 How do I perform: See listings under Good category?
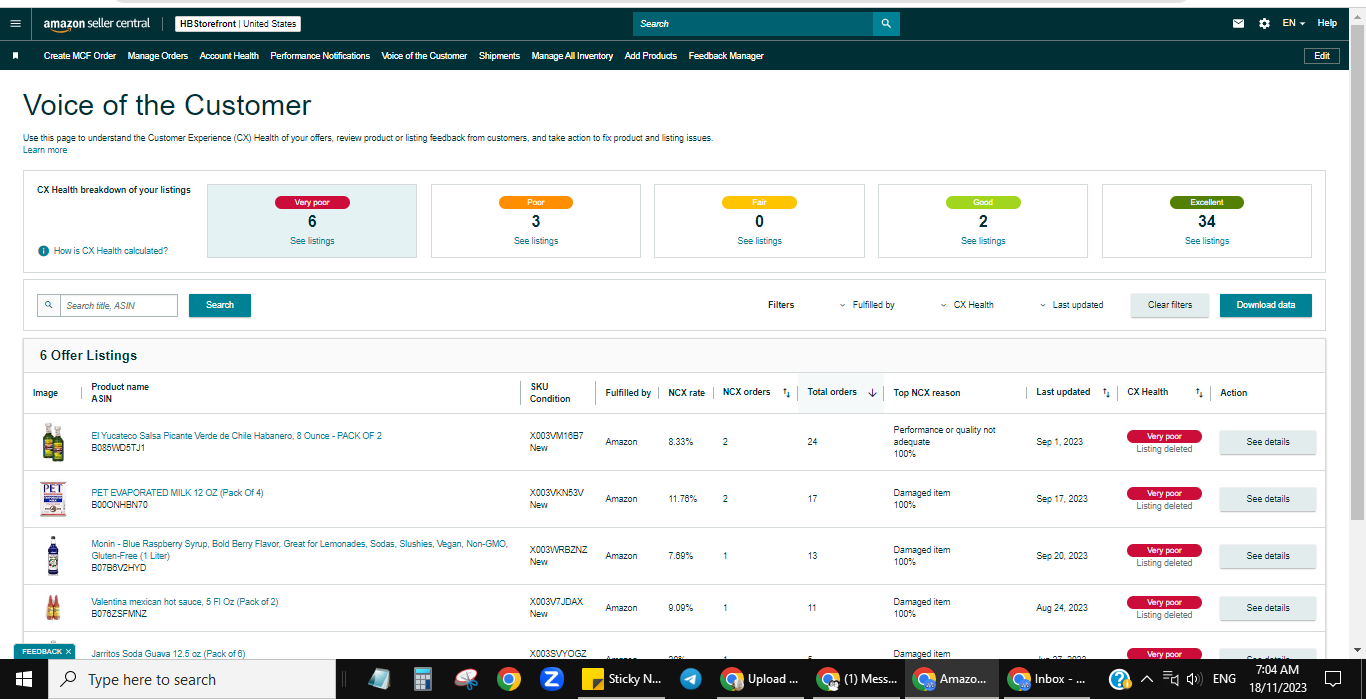[983, 241]
